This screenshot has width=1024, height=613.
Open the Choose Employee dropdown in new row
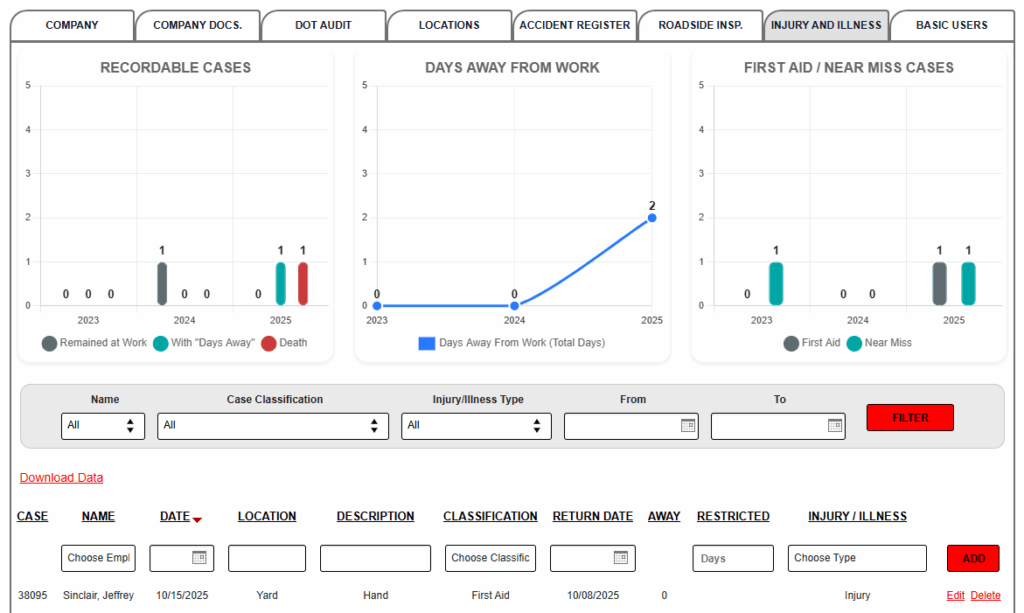click(x=99, y=558)
